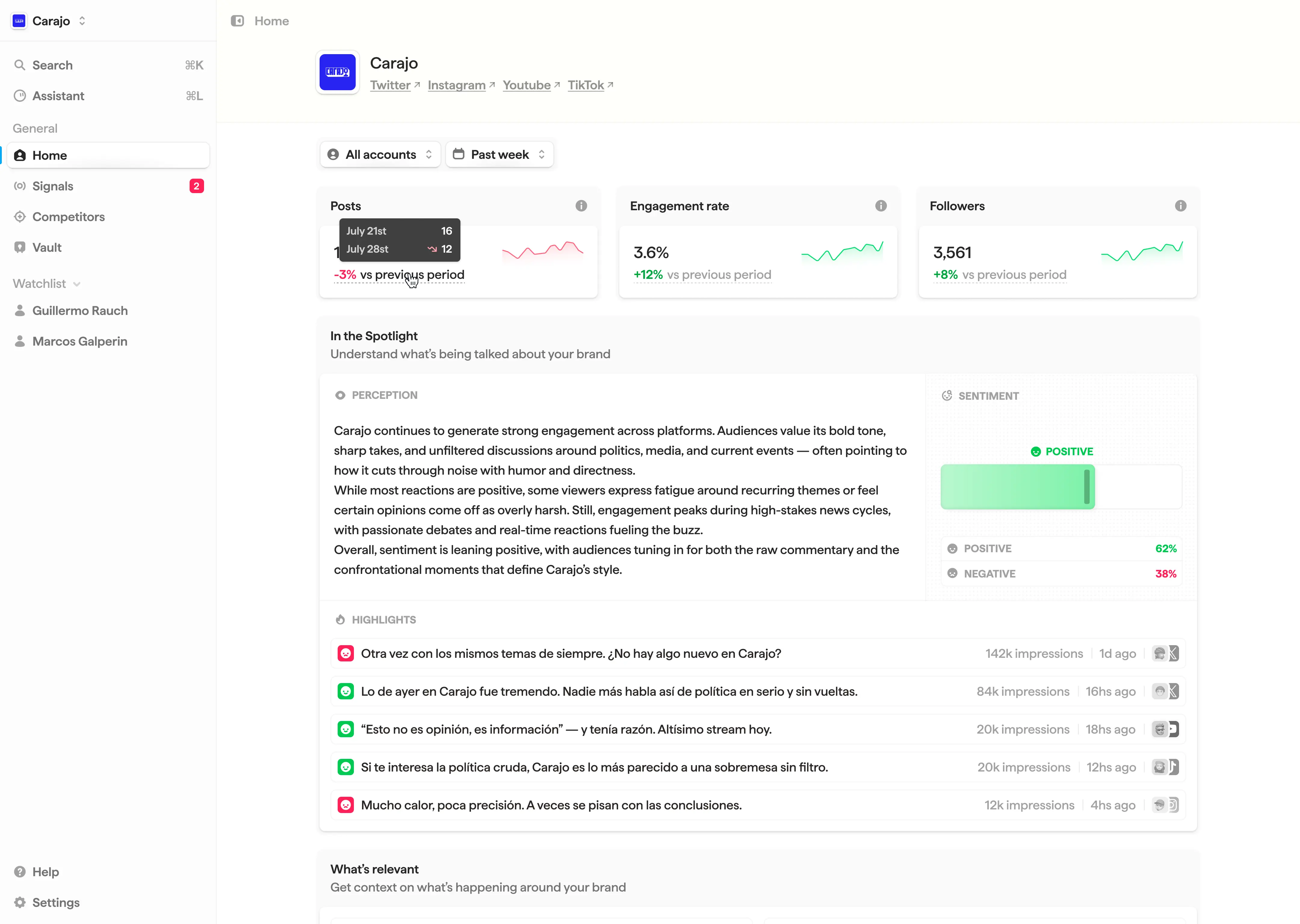This screenshot has height=924, width=1300.
Task: Click the positive sentiment bar
Action: coord(1017,487)
